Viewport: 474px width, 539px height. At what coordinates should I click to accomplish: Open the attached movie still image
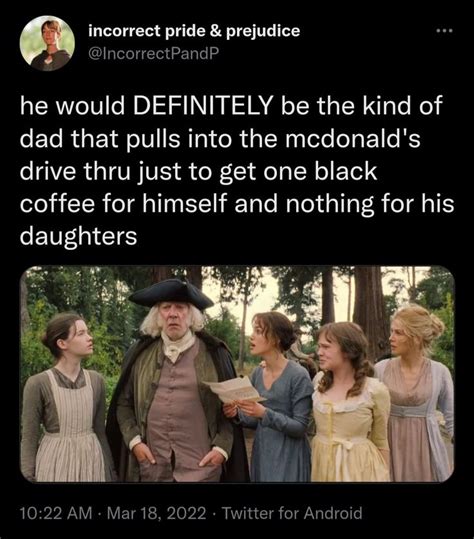click(237, 374)
